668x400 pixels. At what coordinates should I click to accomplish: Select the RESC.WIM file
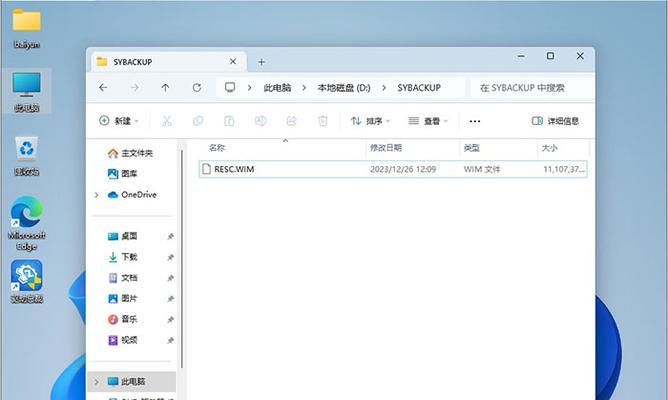(234, 169)
